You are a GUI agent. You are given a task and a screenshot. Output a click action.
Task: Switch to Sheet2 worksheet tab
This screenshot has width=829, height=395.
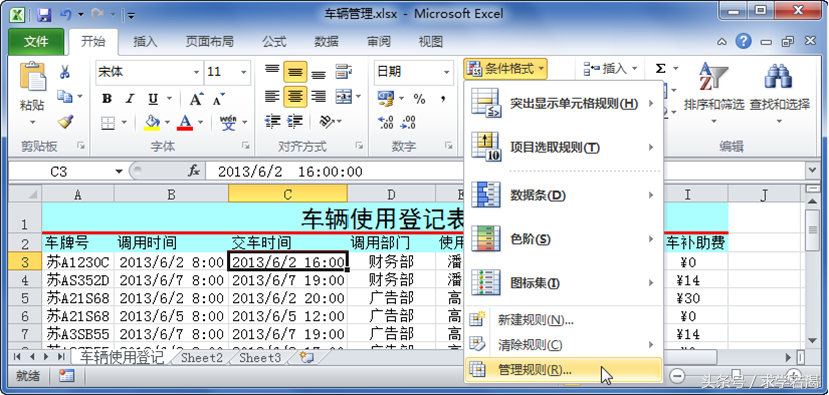202,358
